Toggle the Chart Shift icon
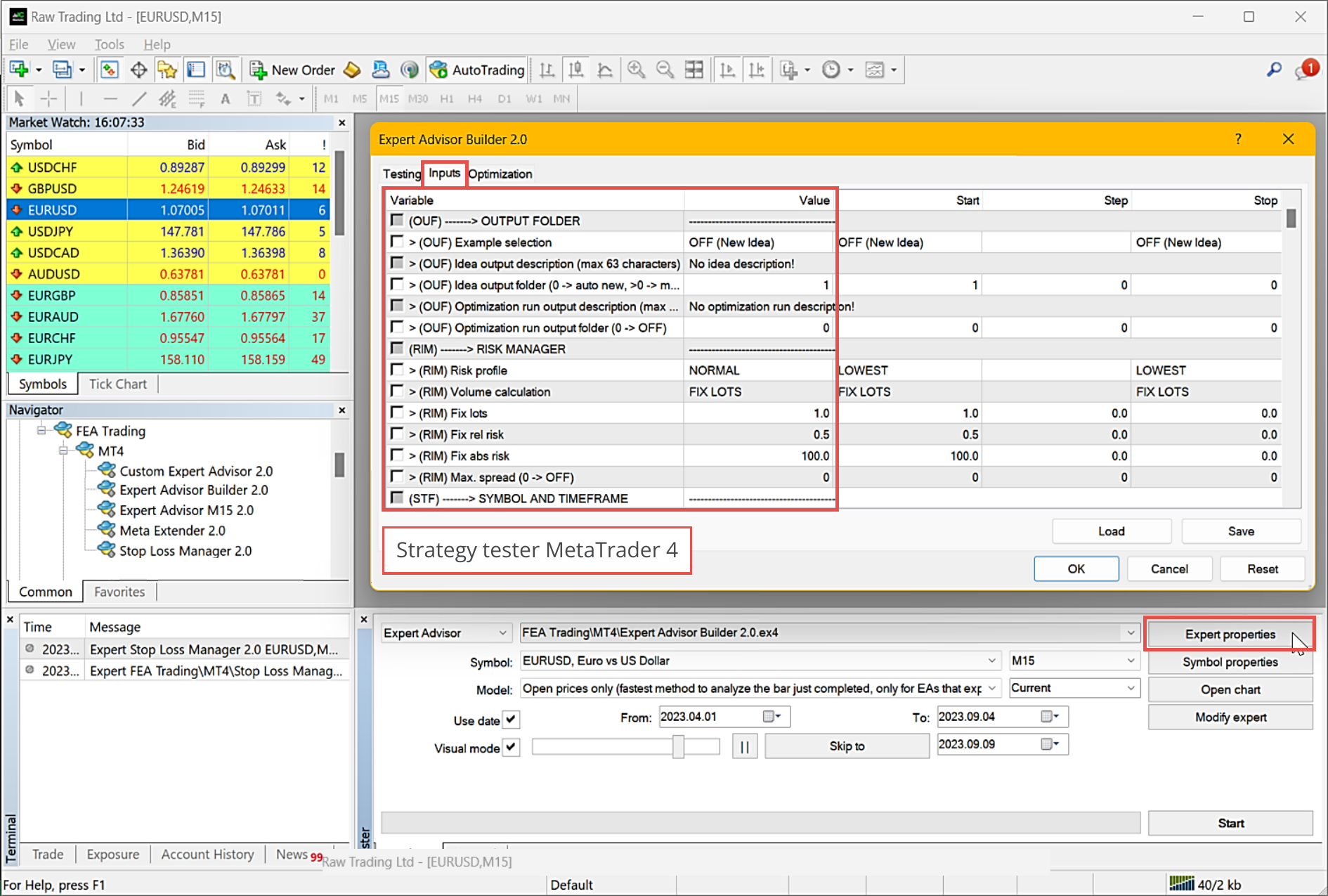 click(757, 70)
